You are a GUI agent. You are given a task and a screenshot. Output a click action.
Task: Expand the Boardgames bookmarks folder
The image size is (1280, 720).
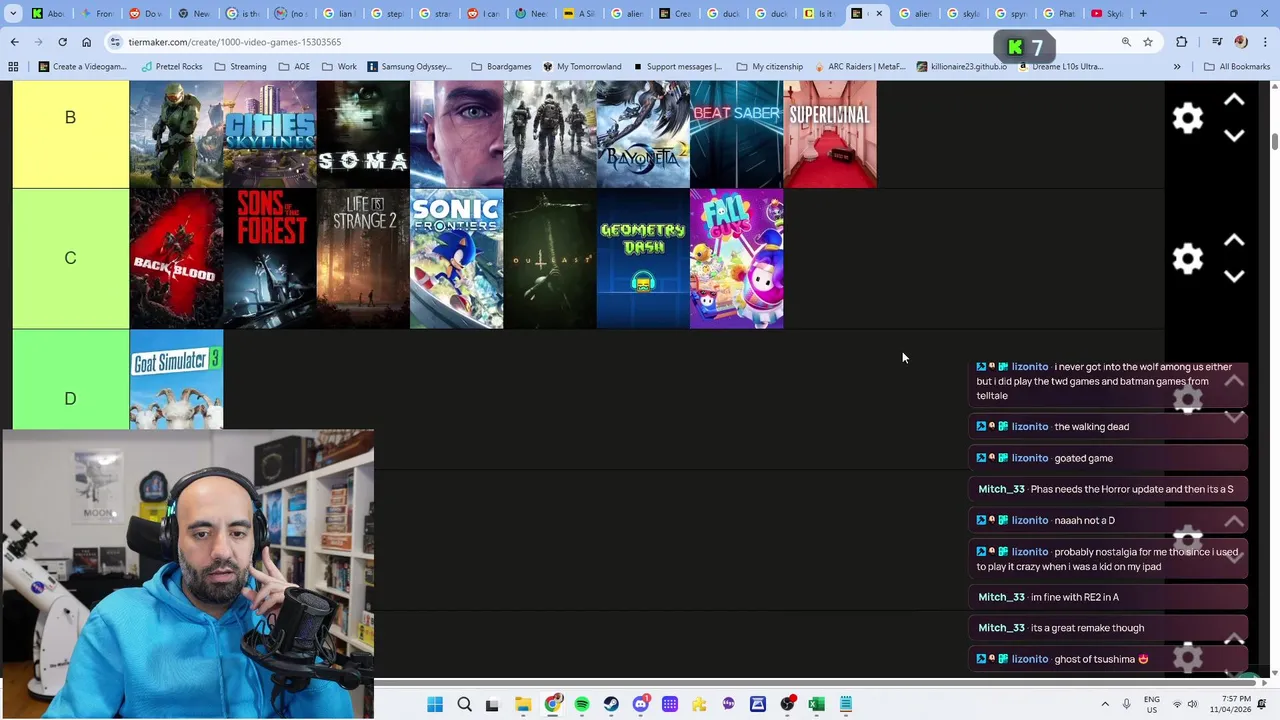coord(501,67)
